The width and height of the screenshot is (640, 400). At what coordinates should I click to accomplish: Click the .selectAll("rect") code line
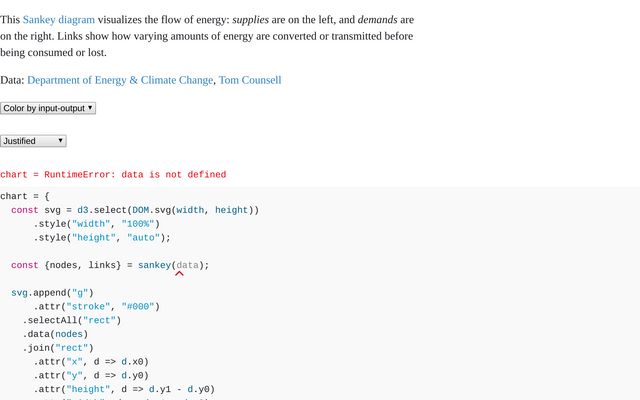(x=72, y=320)
